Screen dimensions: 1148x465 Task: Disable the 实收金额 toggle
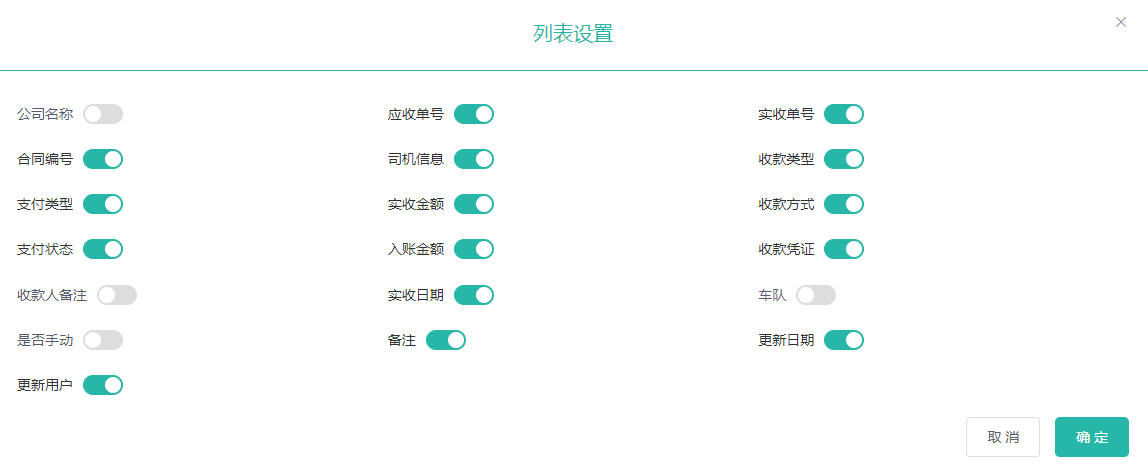coord(474,204)
